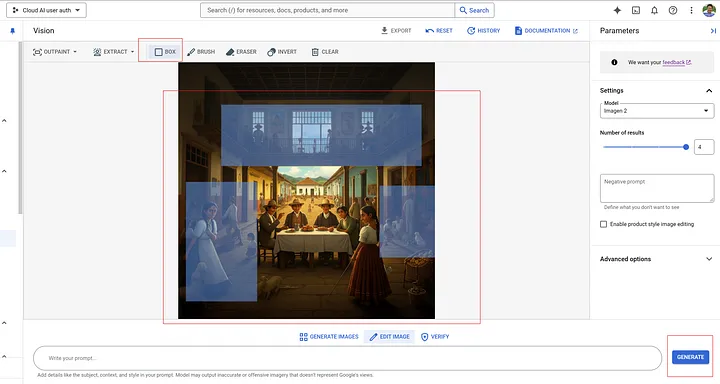
Task: Select the Brush tool
Action: tap(201, 52)
